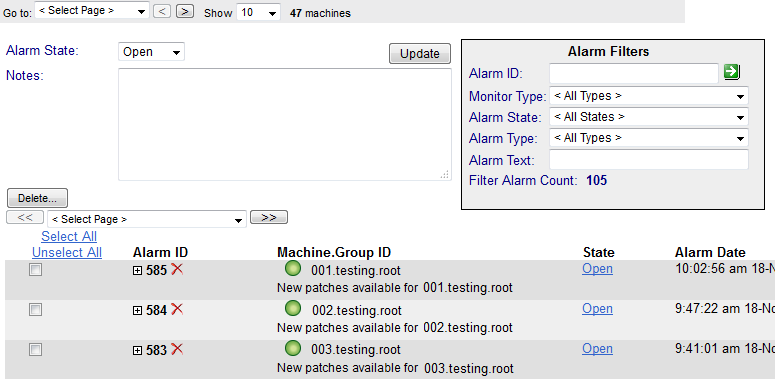Viewport: 775px width, 379px height.
Task: Go to next machines page
Action: point(185,11)
